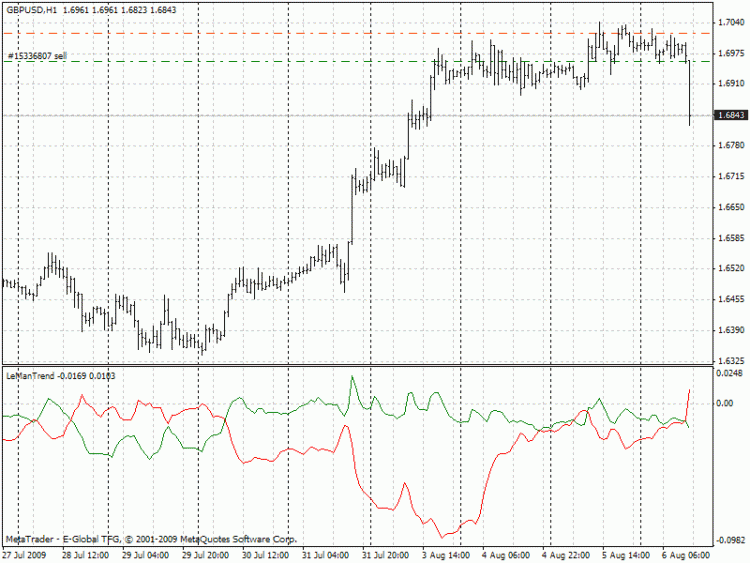The width and height of the screenshot is (750, 563).
Task: Click the orange dash-dot horizontal level line
Action: point(300,33)
